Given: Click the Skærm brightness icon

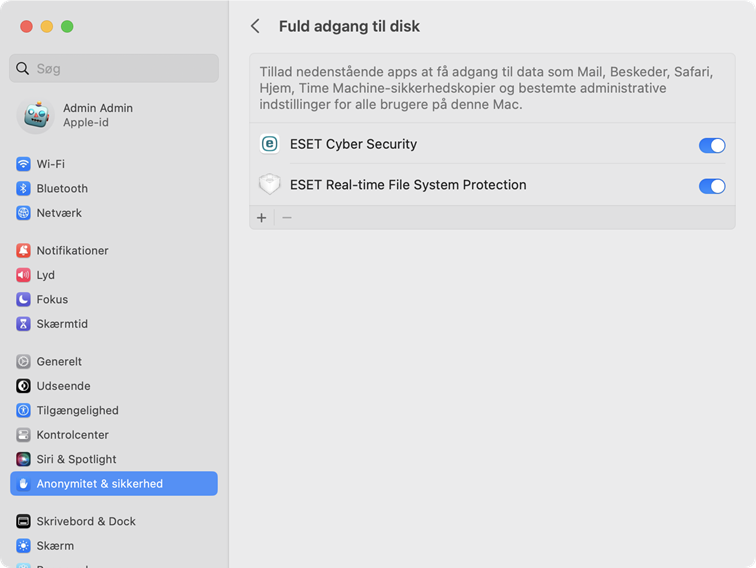Looking at the screenshot, I should point(23,545).
